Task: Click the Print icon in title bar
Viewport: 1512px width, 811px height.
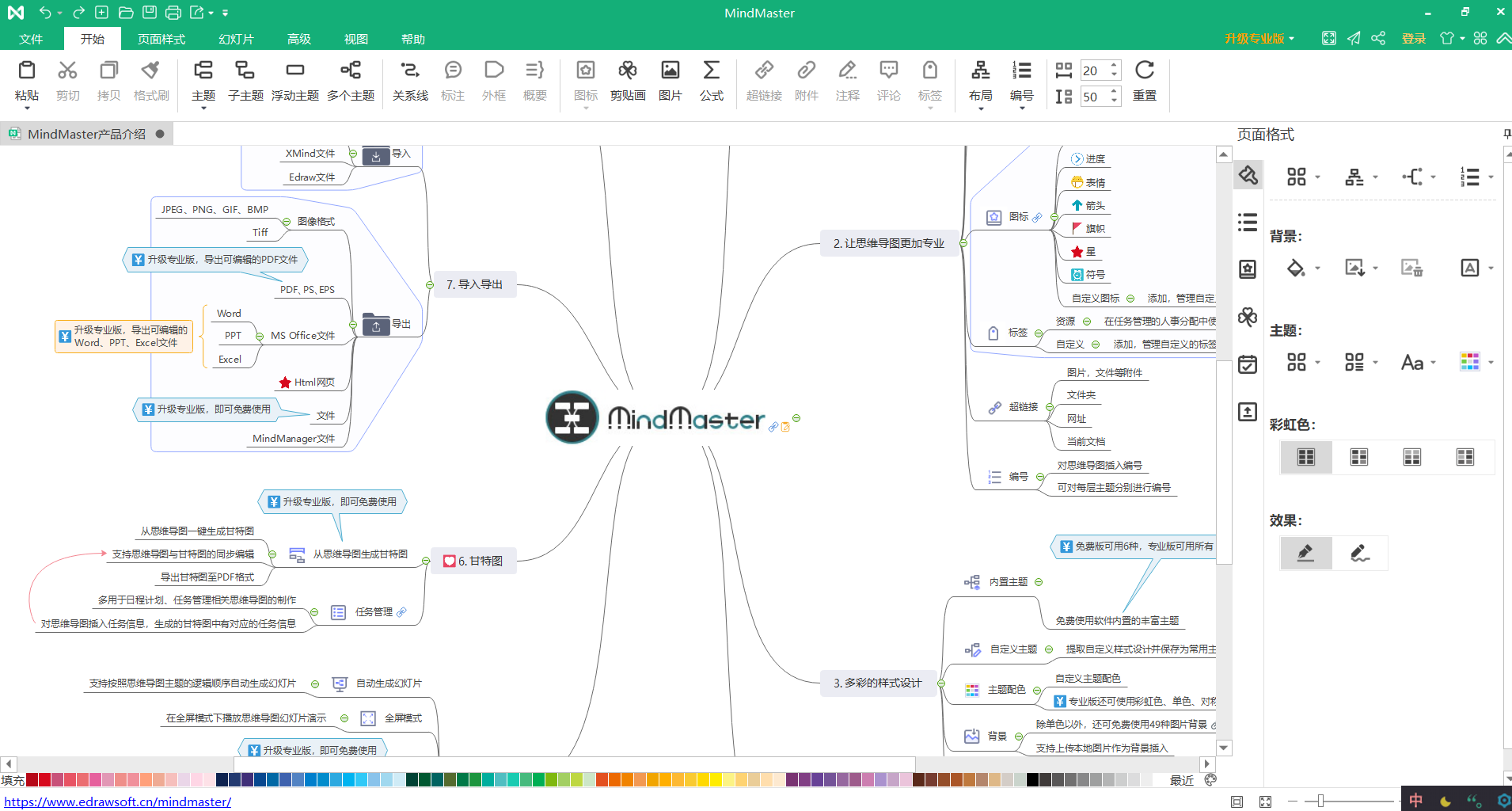Action: [173, 13]
